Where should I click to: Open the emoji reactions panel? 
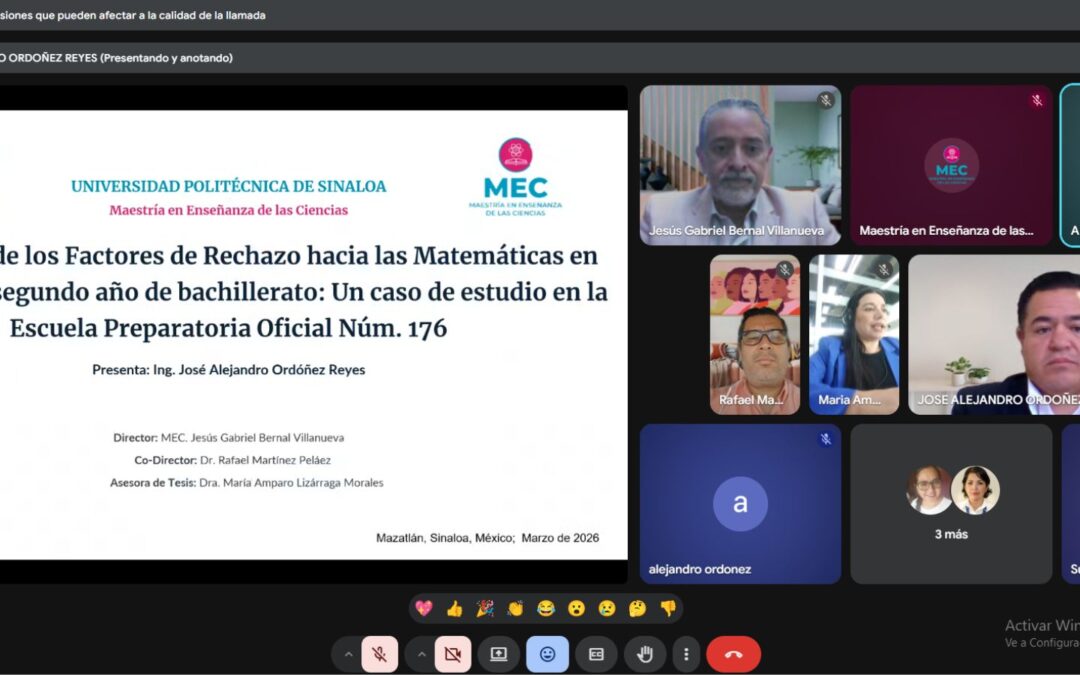pyautogui.click(x=548, y=654)
